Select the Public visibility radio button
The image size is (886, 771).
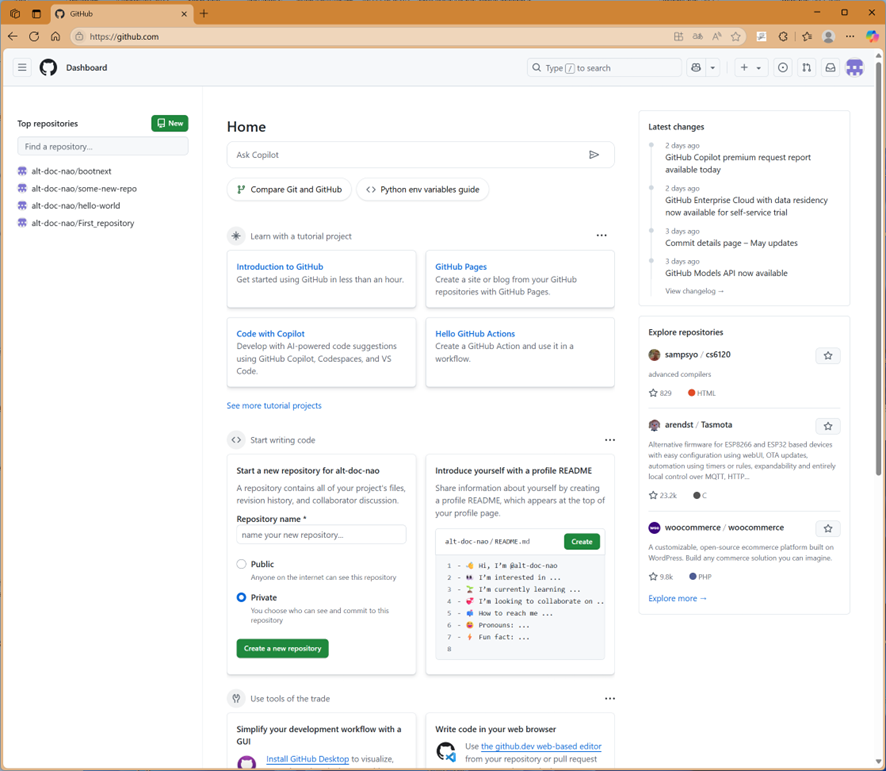[241, 564]
